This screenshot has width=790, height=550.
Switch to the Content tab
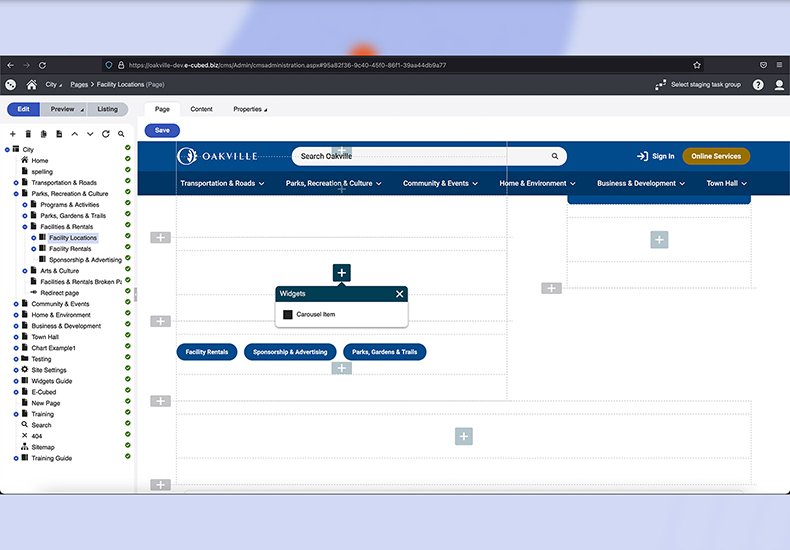[201, 109]
